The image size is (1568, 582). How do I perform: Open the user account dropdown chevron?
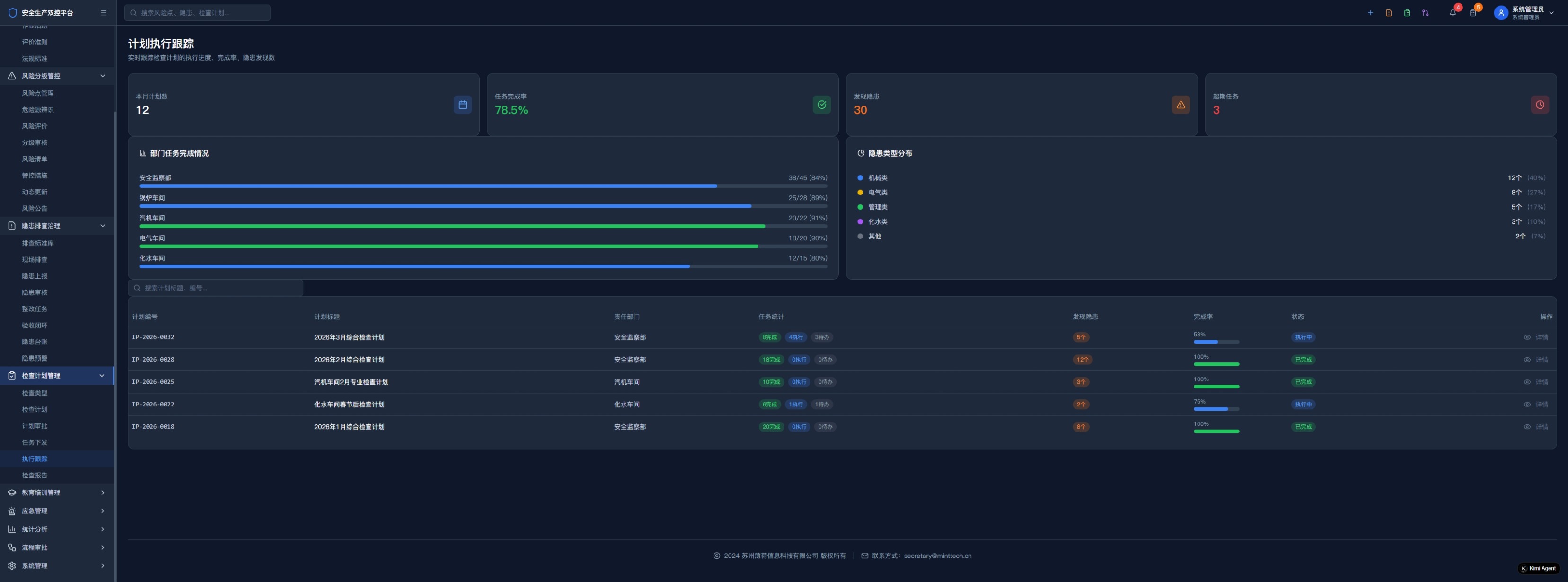(x=1551, y=13)
